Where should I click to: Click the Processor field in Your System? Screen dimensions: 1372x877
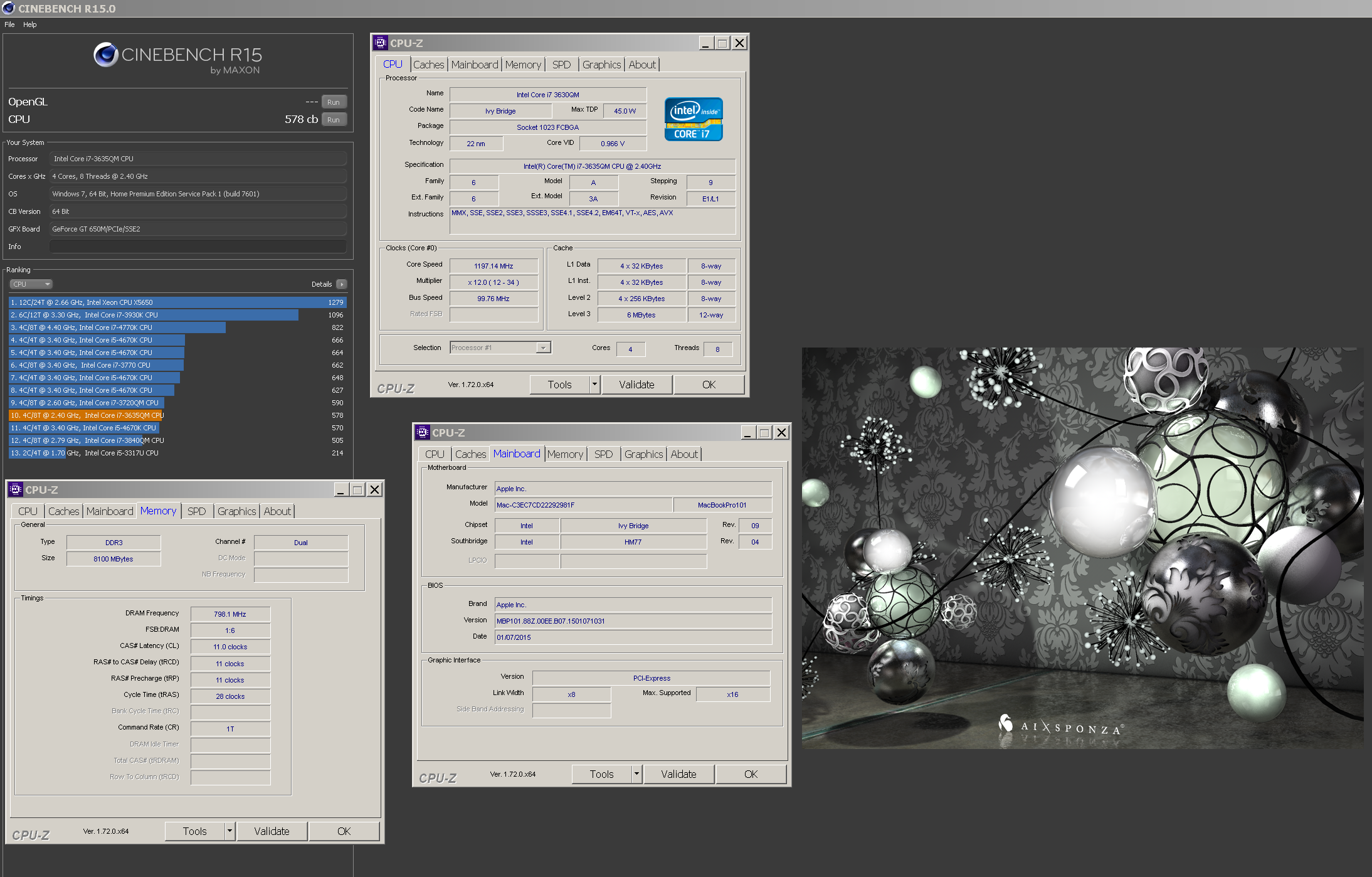click(198, 159)
